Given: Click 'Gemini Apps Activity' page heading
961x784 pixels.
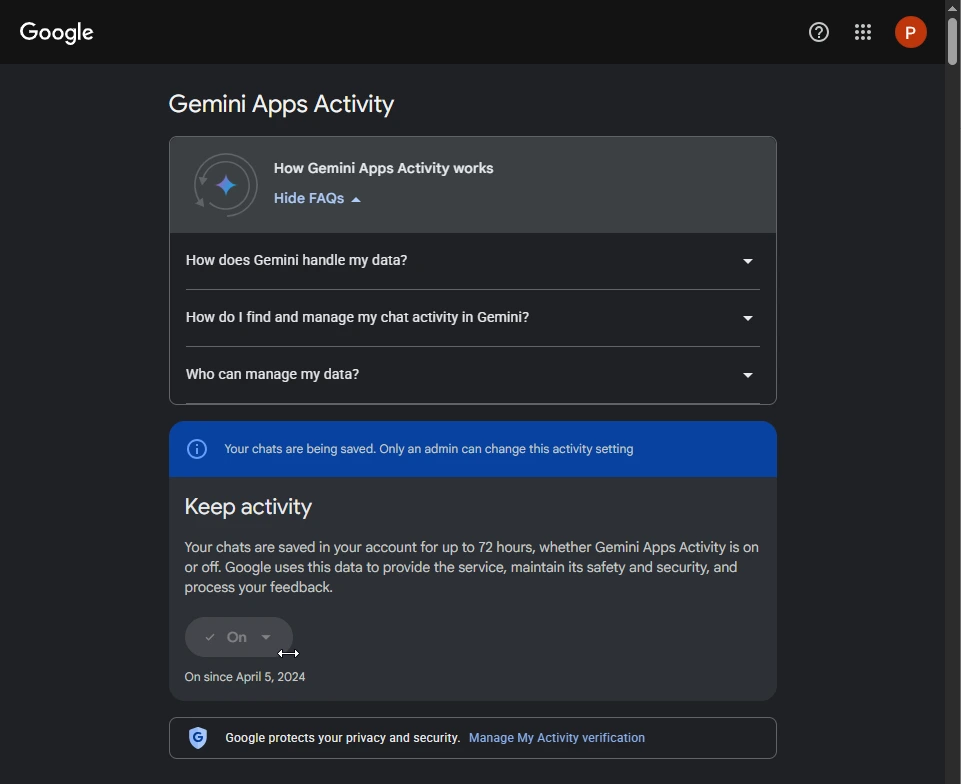Looking at the screenshot, I should point(281,104).
